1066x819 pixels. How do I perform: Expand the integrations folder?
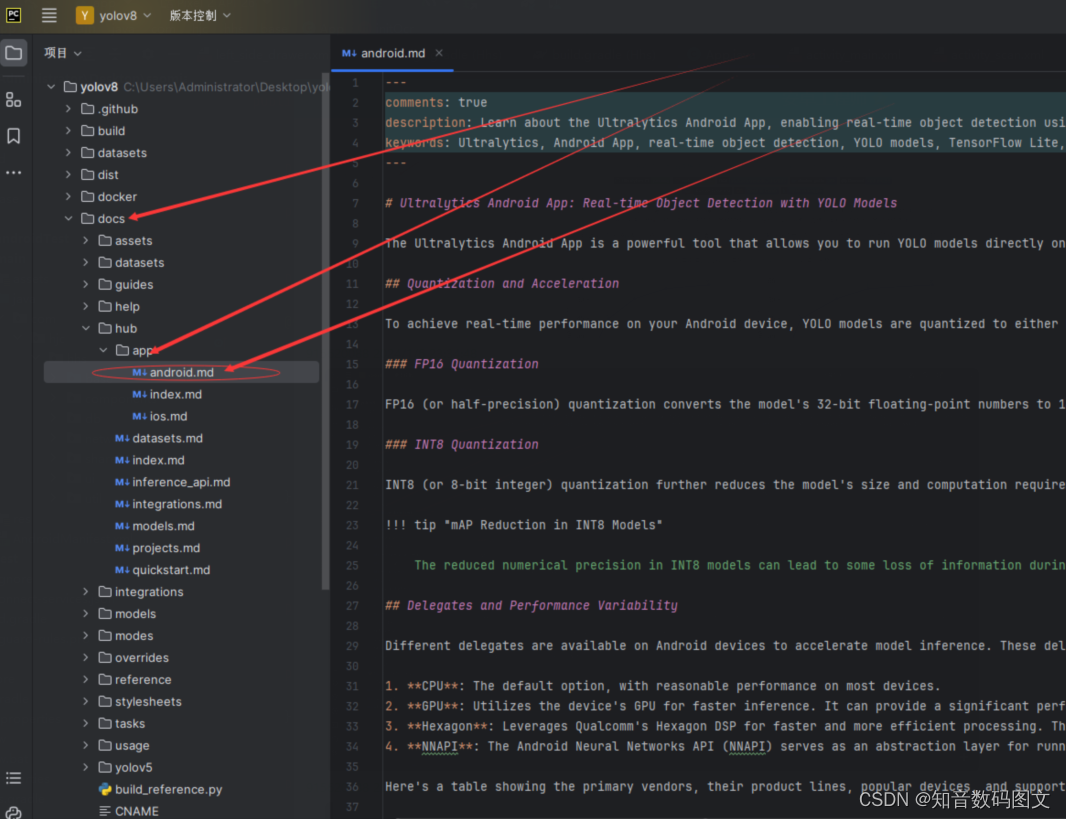[x=86, y=592]
